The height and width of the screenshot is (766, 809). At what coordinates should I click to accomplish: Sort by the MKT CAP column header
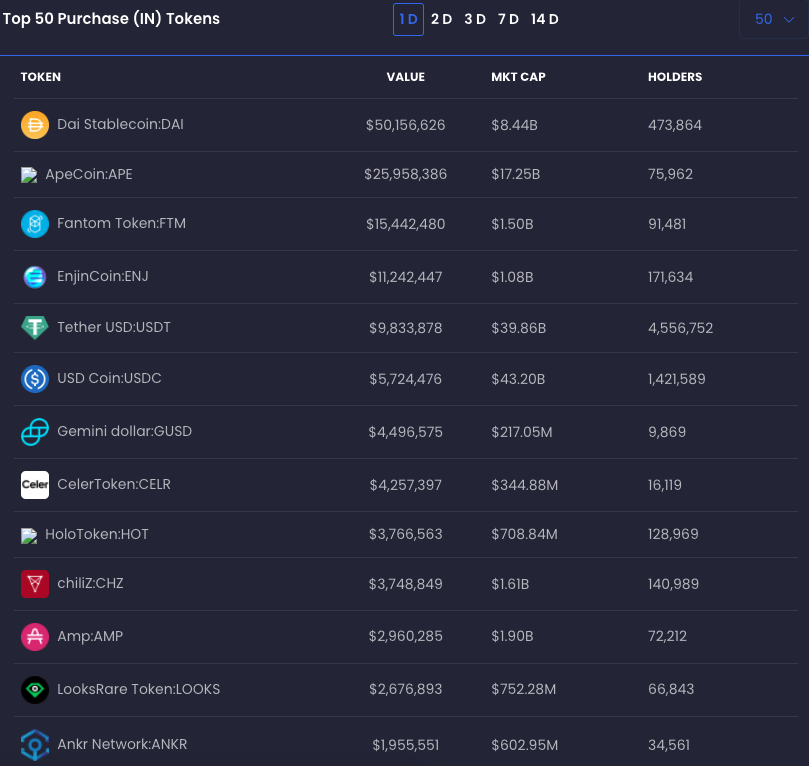(x=518, y=77)
